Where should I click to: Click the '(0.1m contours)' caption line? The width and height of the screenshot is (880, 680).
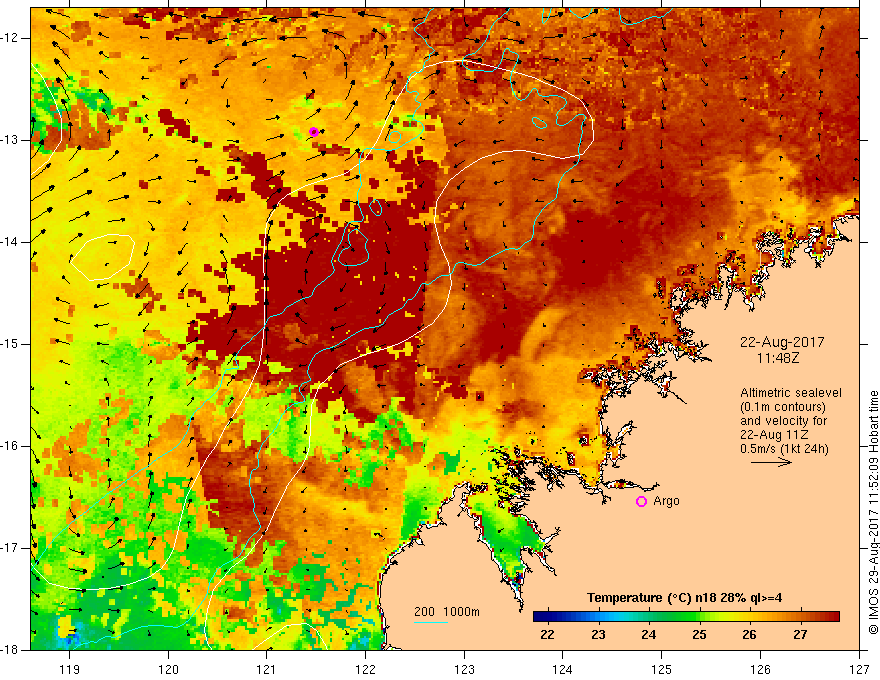pyautogui.click(x=782, y=407)
